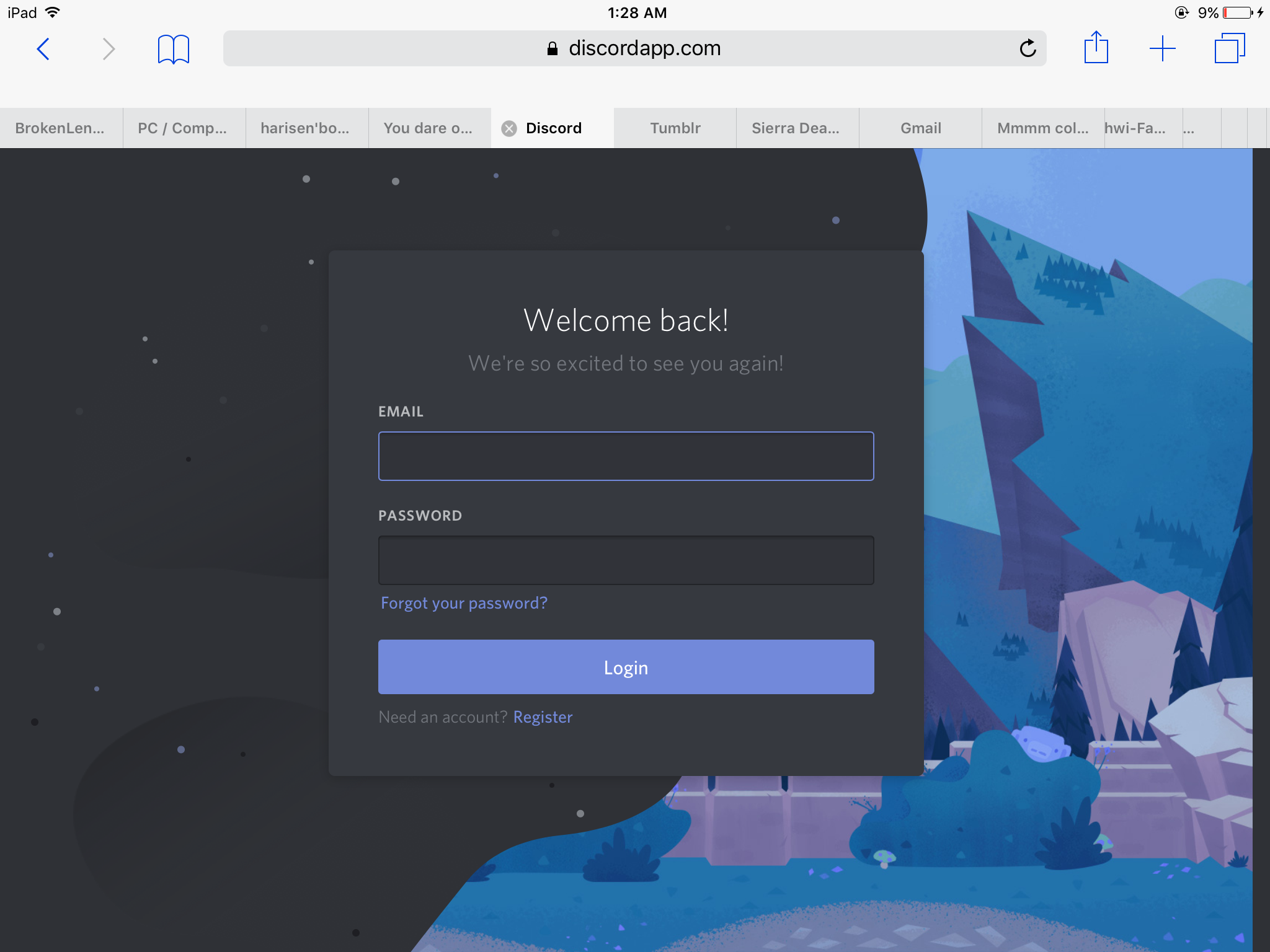Click the discordapp.com address bar
The image size is (1270, 952).
coord(634,48)
